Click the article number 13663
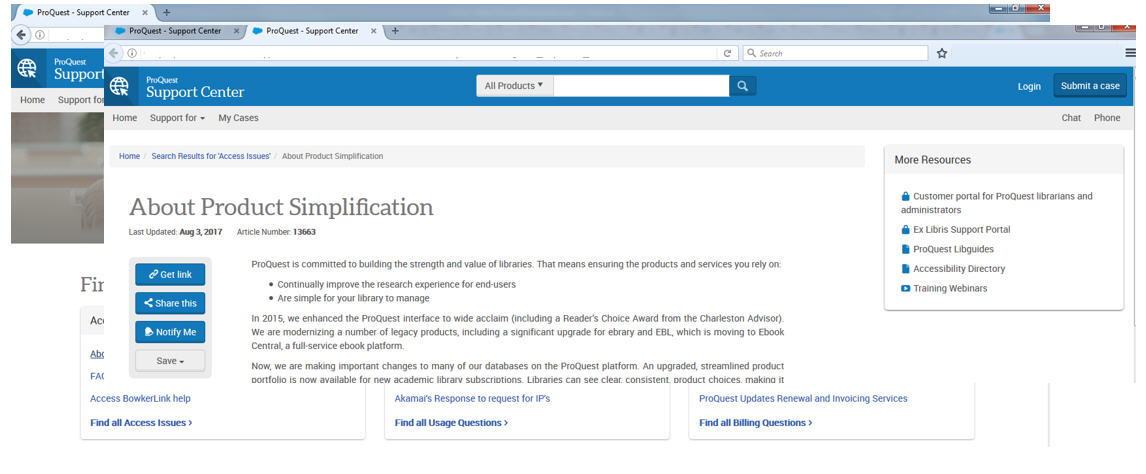The width and height of the screenshot is (1146, 474). 304,232
